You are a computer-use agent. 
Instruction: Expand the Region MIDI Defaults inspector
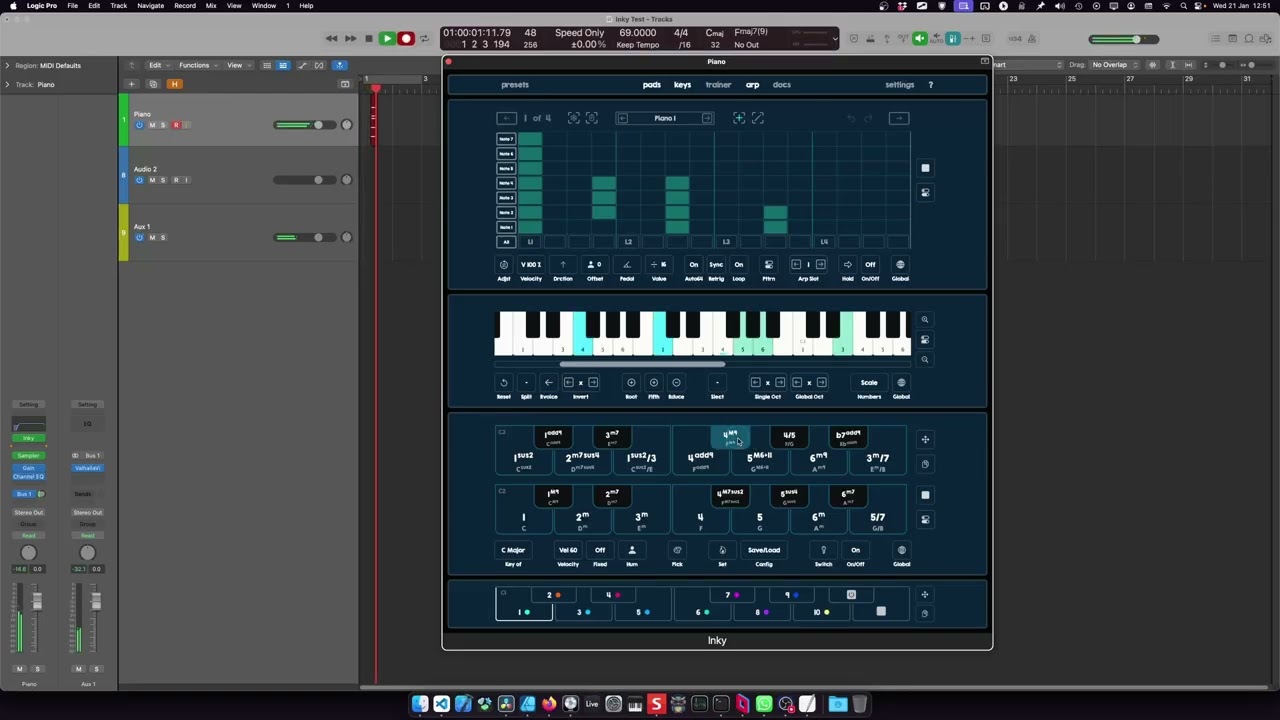click(x=7, y=66)
